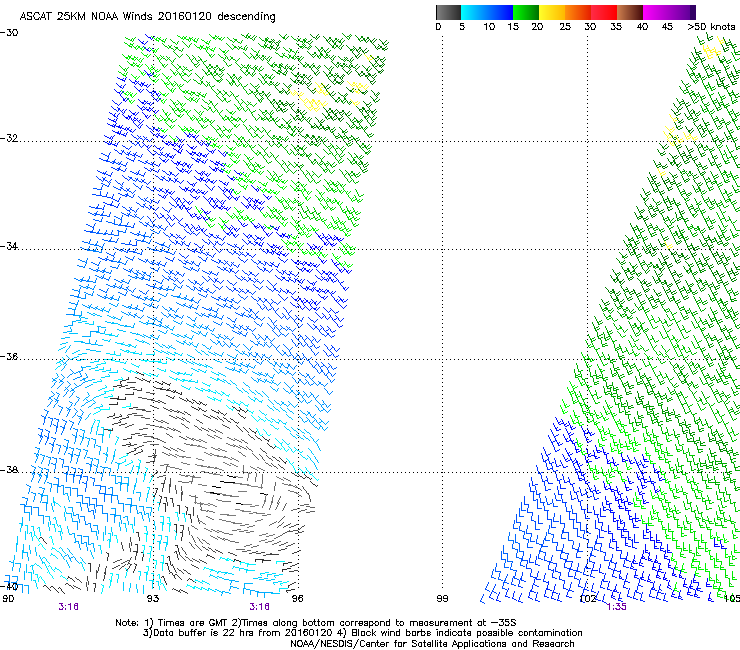Click the color scale label 15
Screen dimensions: 740x650
coord(513,27)
